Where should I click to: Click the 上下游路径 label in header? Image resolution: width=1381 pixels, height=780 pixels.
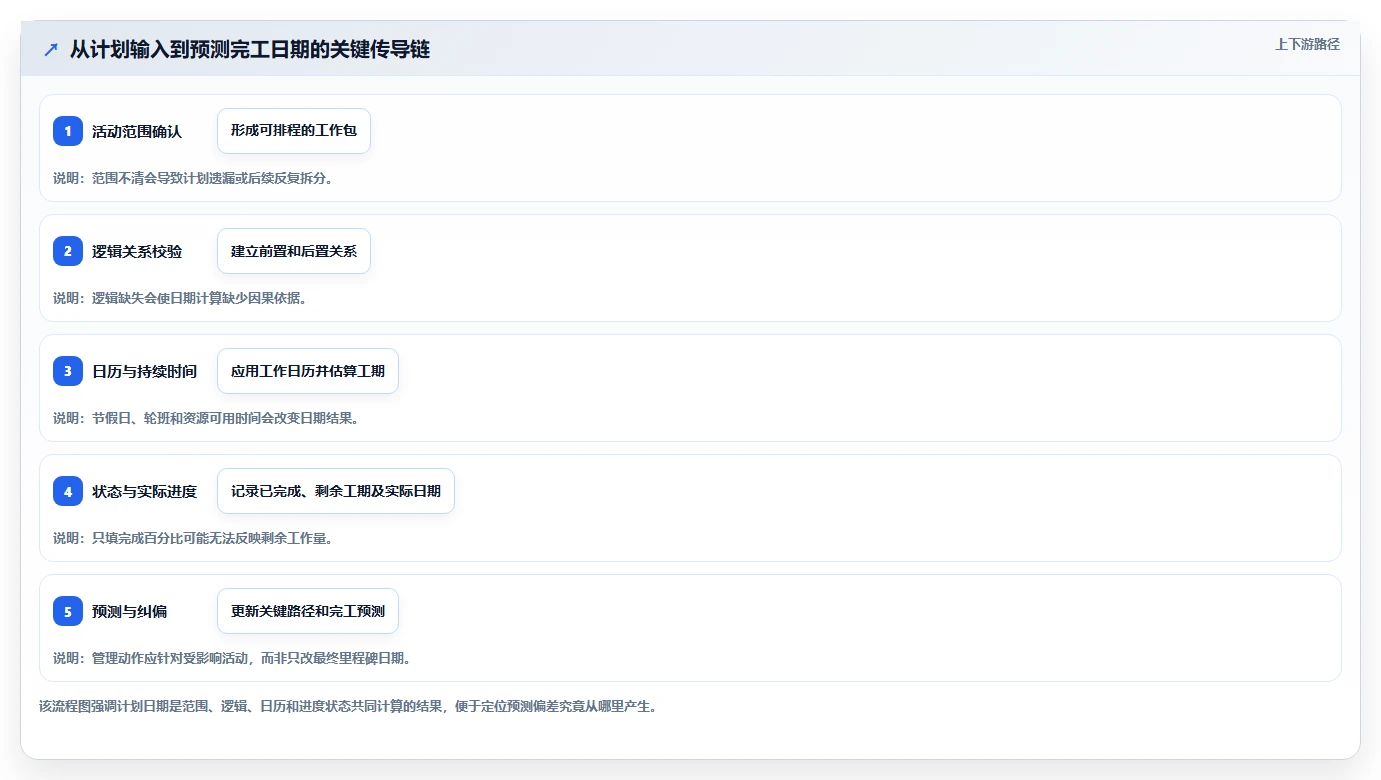[x=1307, y=44]
